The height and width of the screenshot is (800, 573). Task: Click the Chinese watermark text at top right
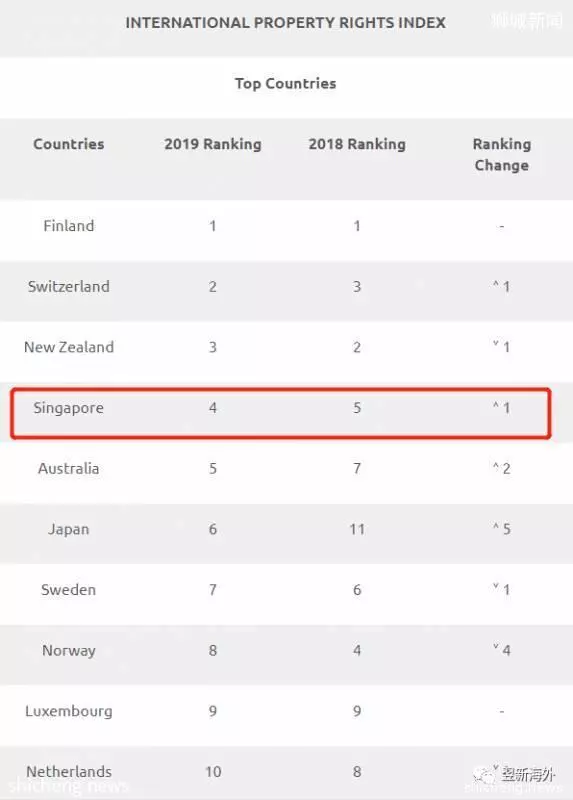[527, 20]
